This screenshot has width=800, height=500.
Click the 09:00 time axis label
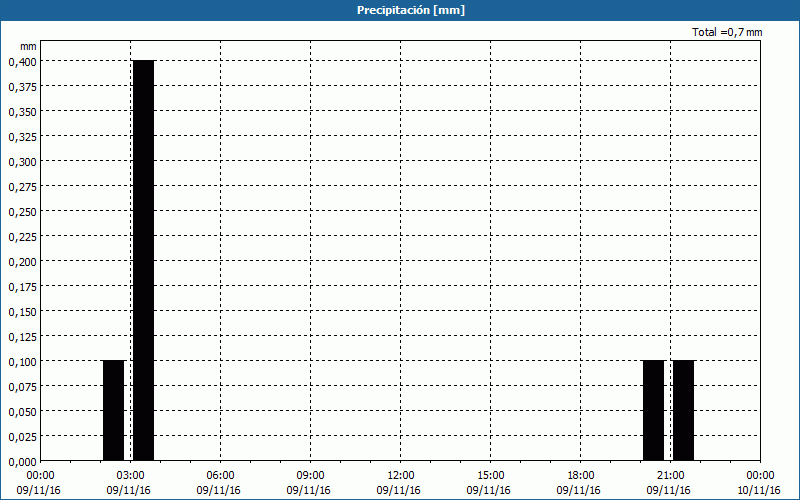click(310, 476)
